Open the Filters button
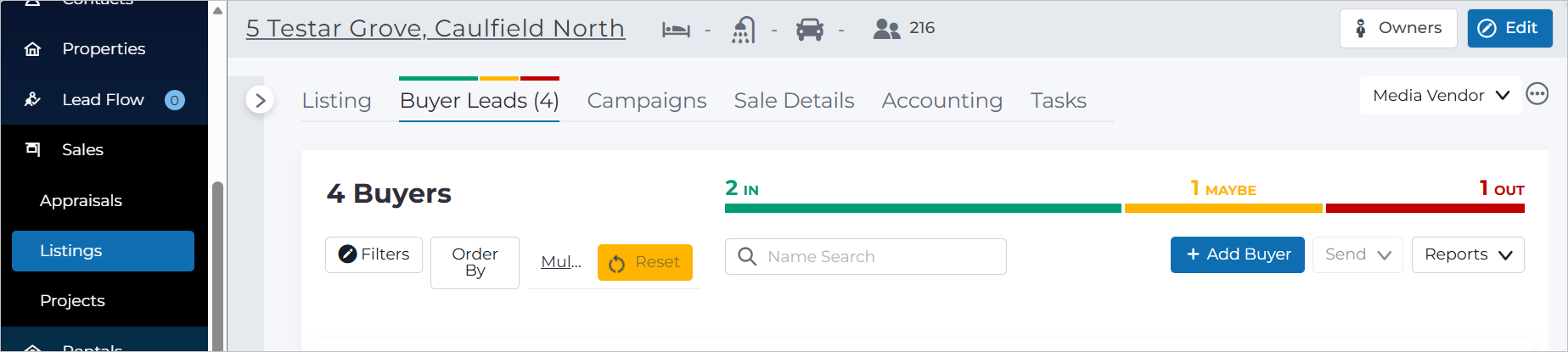 [x=374, y=254]
